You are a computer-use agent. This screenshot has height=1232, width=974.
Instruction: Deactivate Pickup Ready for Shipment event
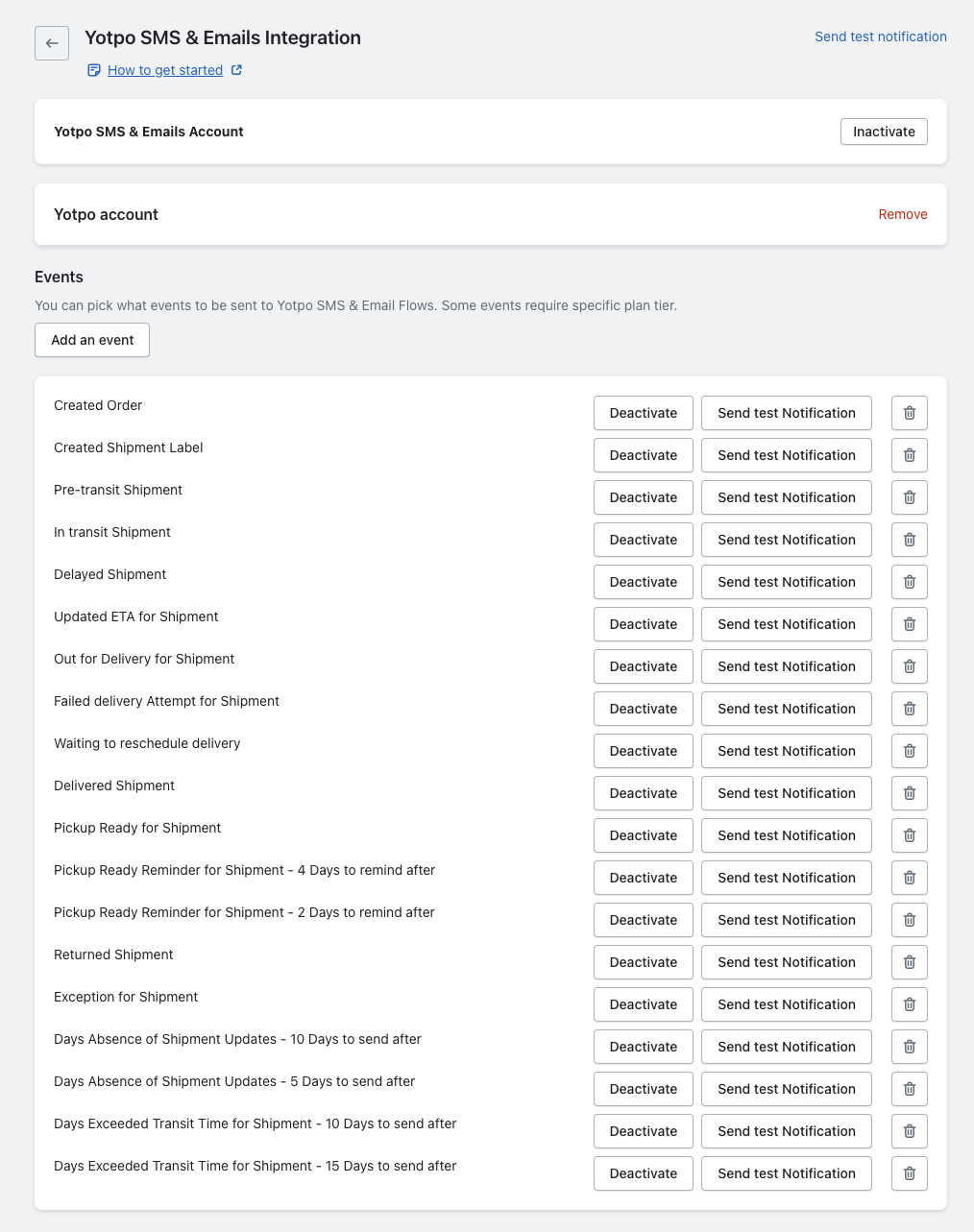(x=643, y=835)
